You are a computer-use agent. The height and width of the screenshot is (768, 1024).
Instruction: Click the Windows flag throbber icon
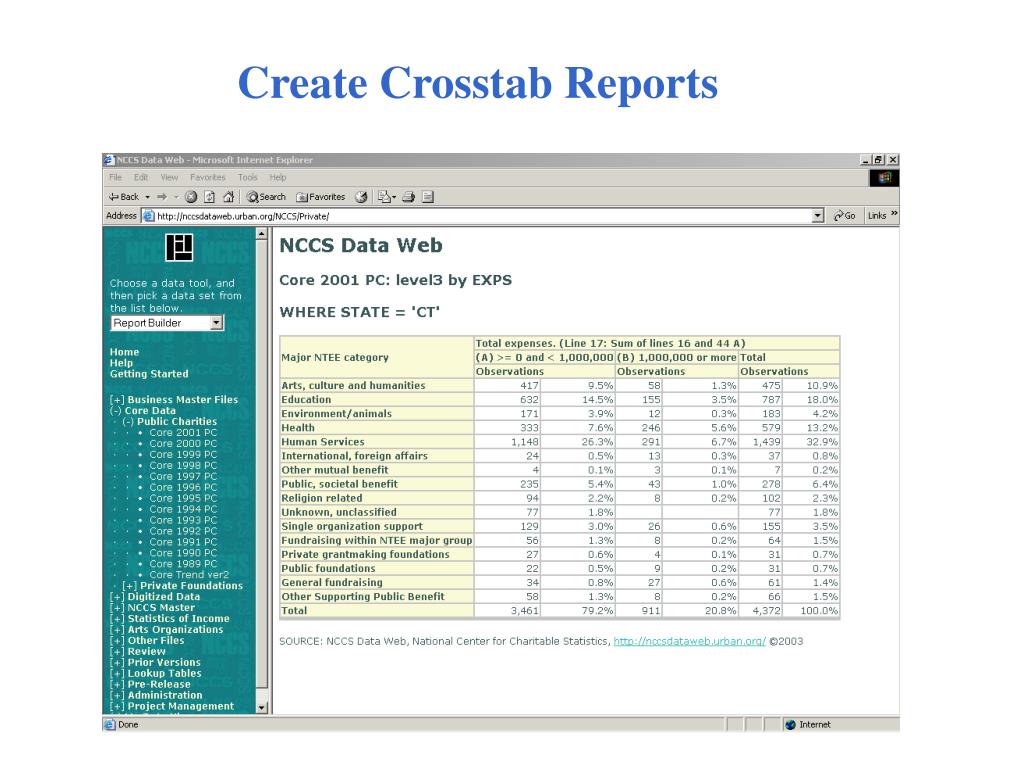pos(884,178)
